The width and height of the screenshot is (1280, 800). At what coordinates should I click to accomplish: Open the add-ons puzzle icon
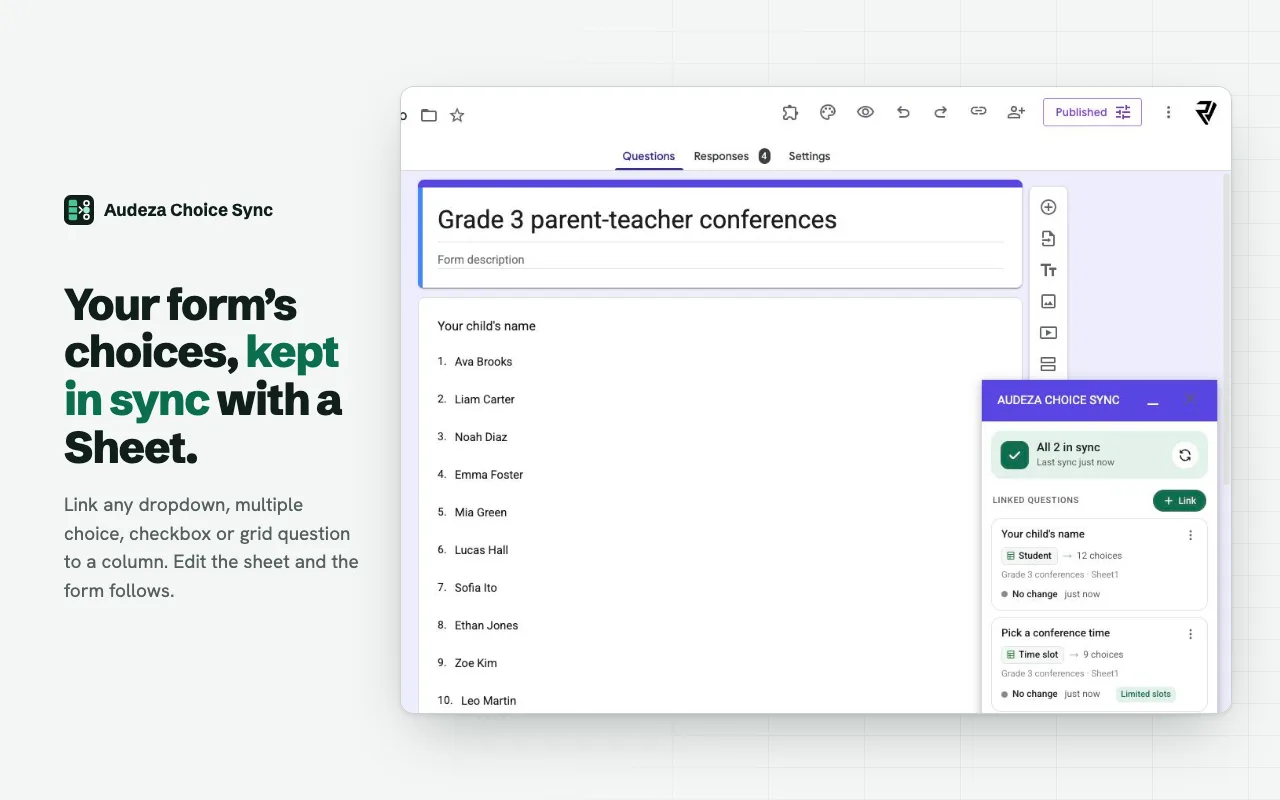tap(790, 113)
